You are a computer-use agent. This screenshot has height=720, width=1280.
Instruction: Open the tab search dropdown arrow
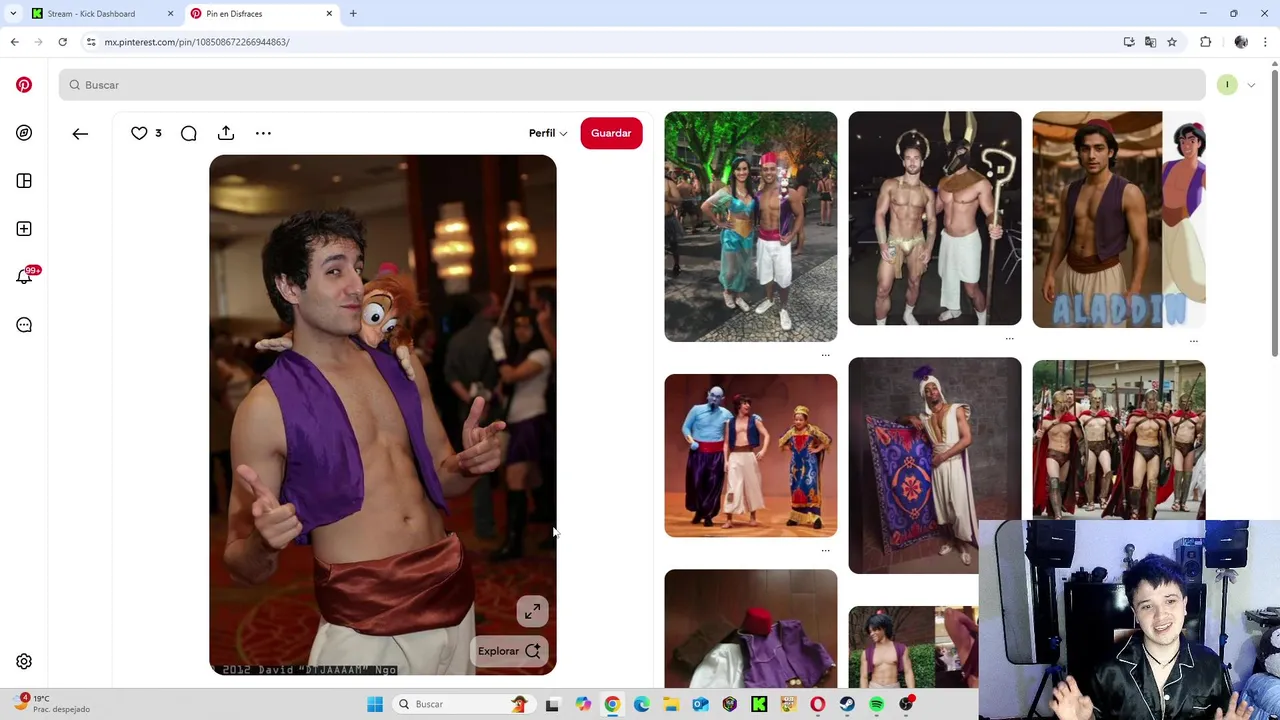pyautogui.click(x=13, y=14)
